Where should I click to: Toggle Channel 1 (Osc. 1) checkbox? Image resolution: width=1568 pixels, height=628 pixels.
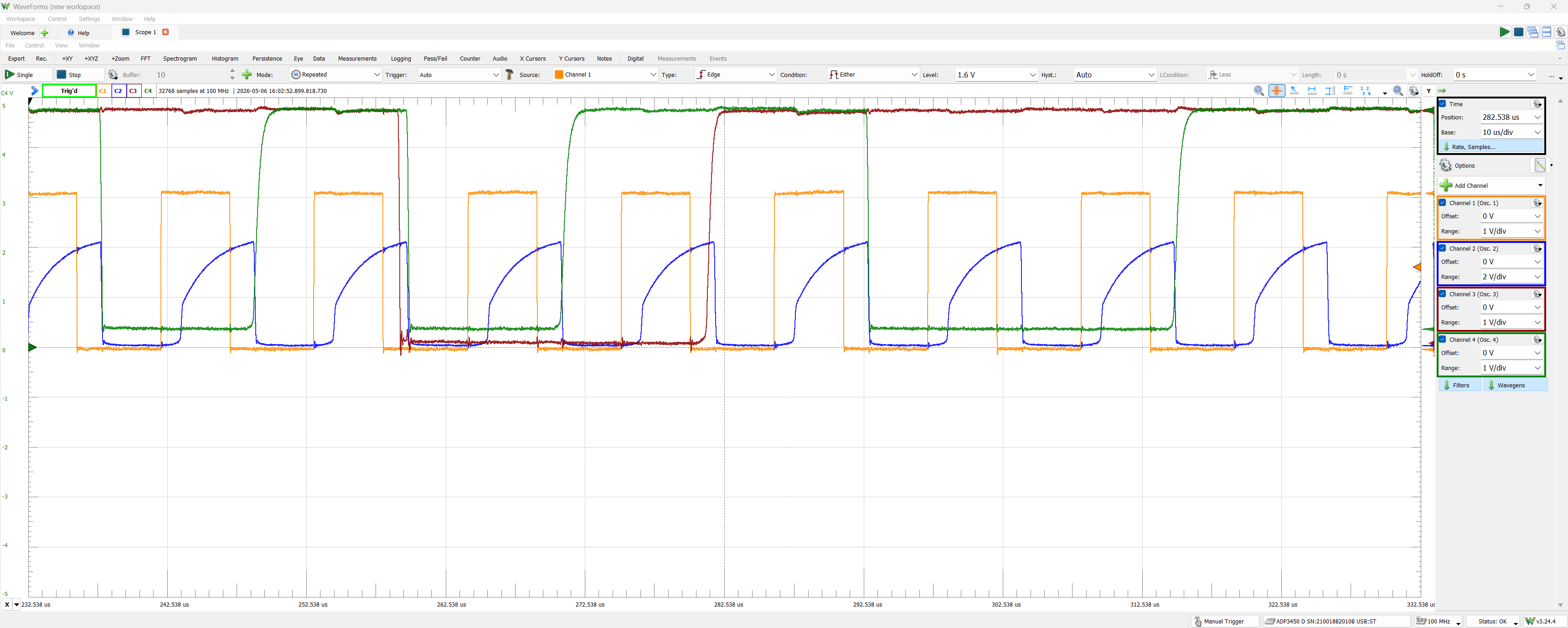point(1443,203)
